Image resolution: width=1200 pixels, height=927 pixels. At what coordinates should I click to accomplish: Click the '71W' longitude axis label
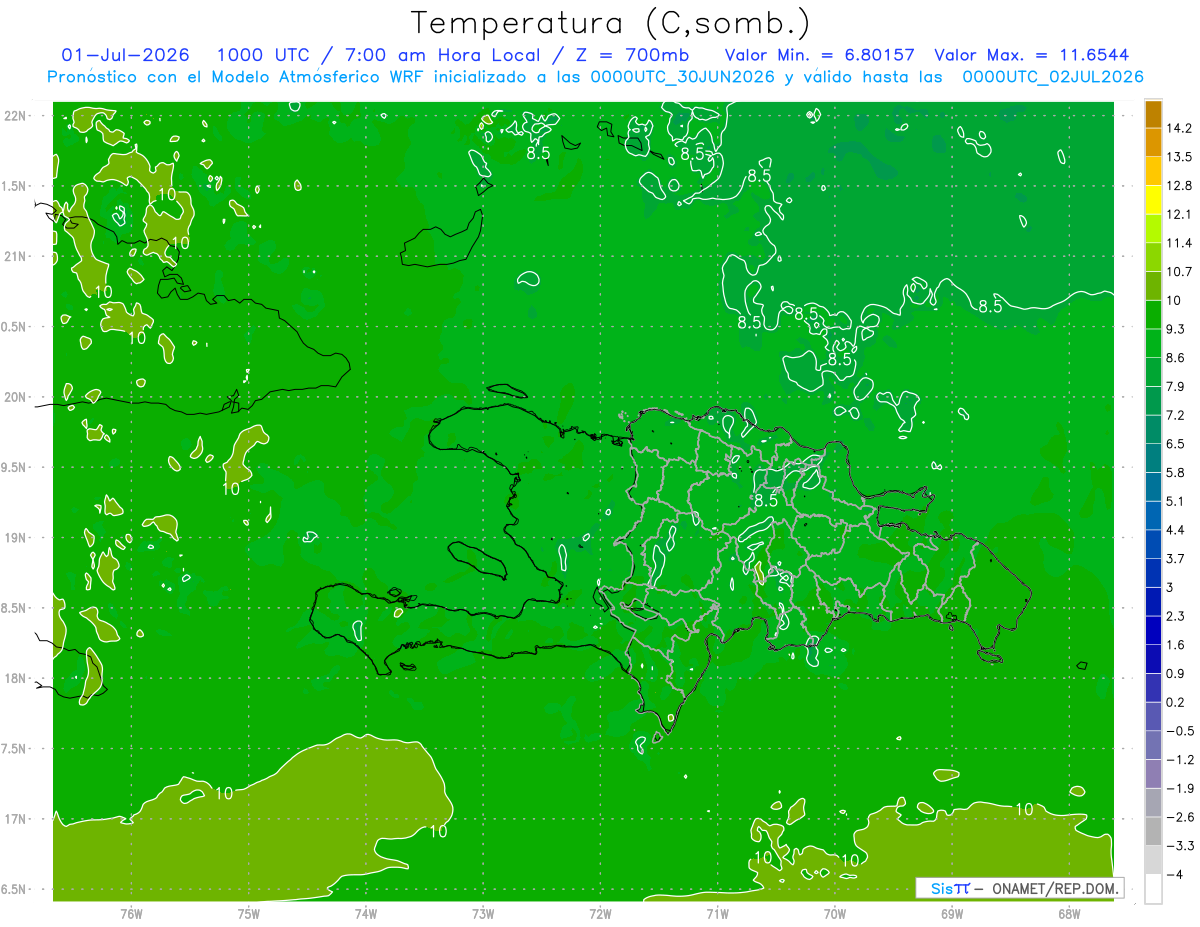tap(717, 913)
